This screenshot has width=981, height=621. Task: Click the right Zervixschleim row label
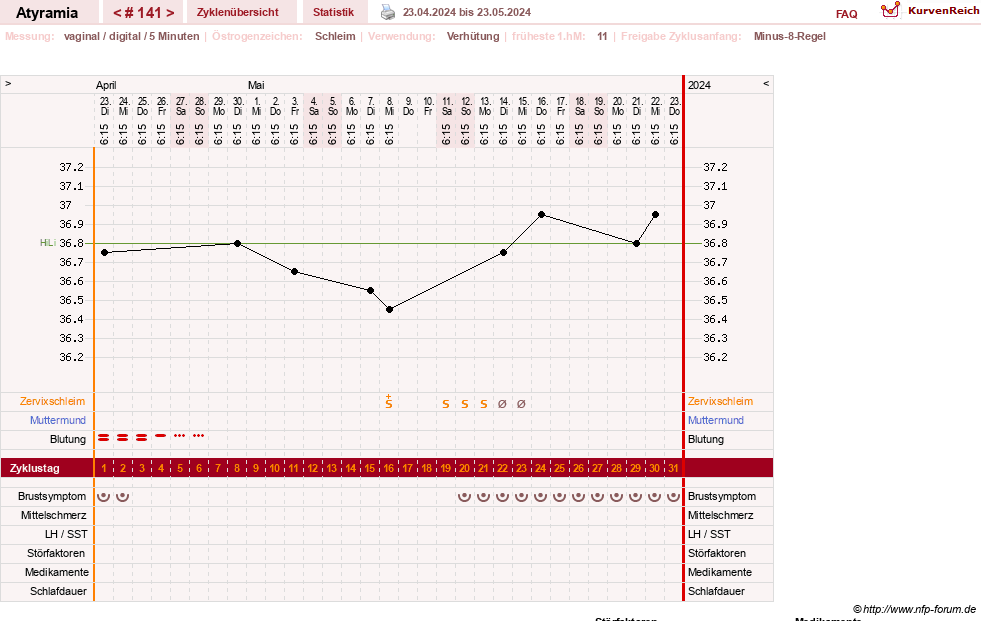point(721,401)
